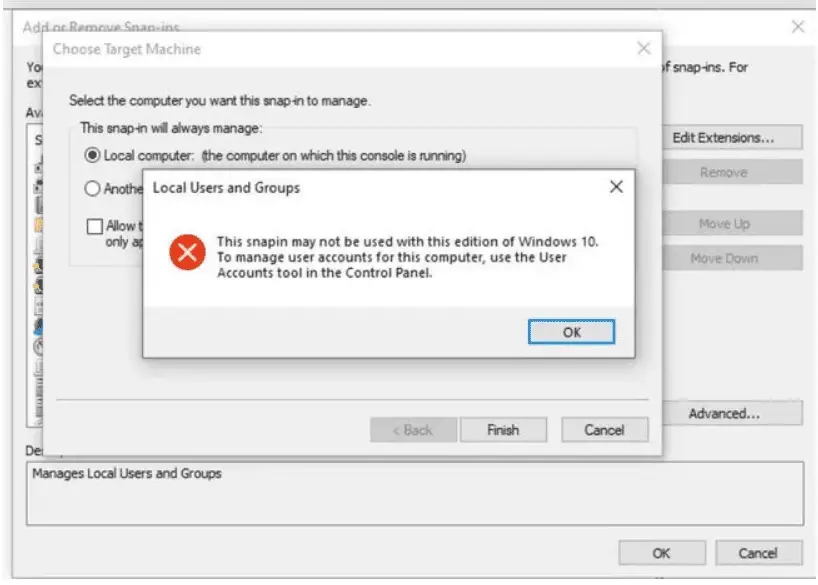Viewport: 818px width, 585px height.
Task: Cancel the Choose Target Machine wizard
Action: [x=605, y=430]
